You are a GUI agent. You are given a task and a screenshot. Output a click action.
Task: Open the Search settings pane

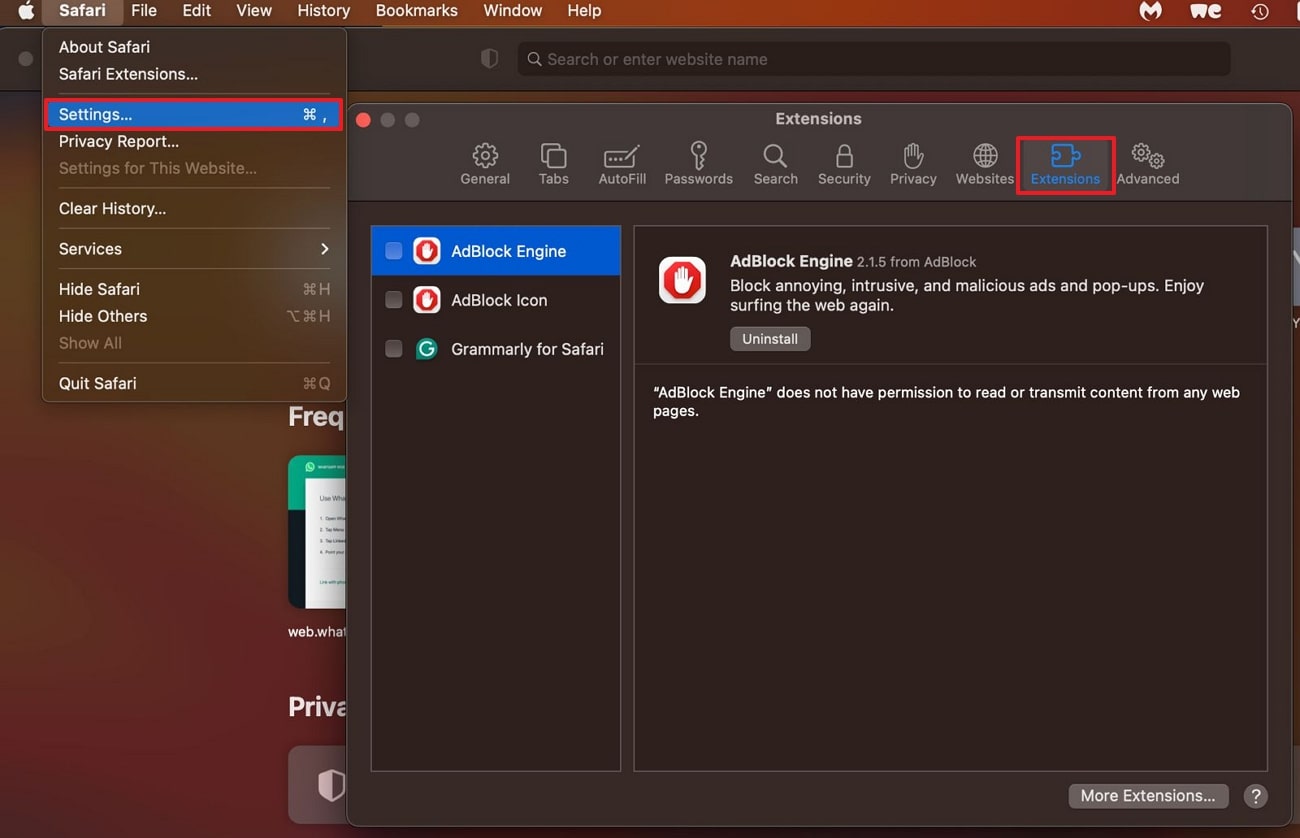click(776, 164)
